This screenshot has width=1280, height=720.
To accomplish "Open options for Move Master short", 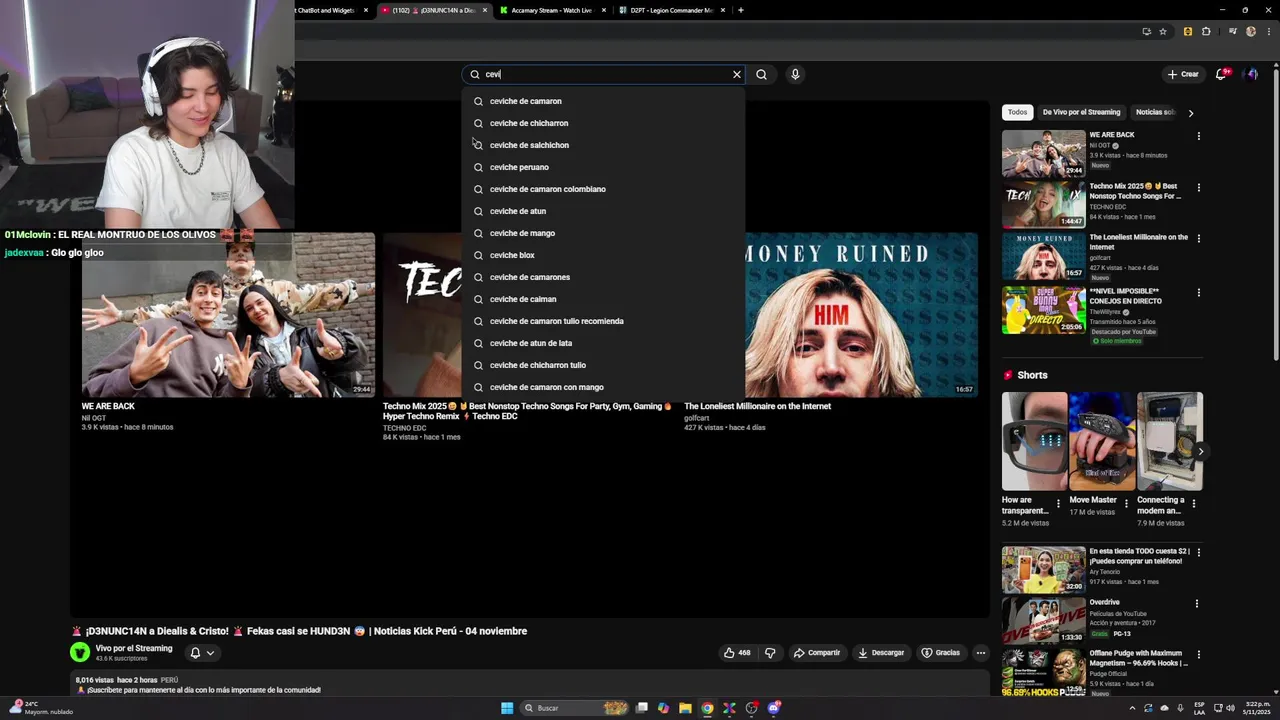I will [x=1126, y=503].
